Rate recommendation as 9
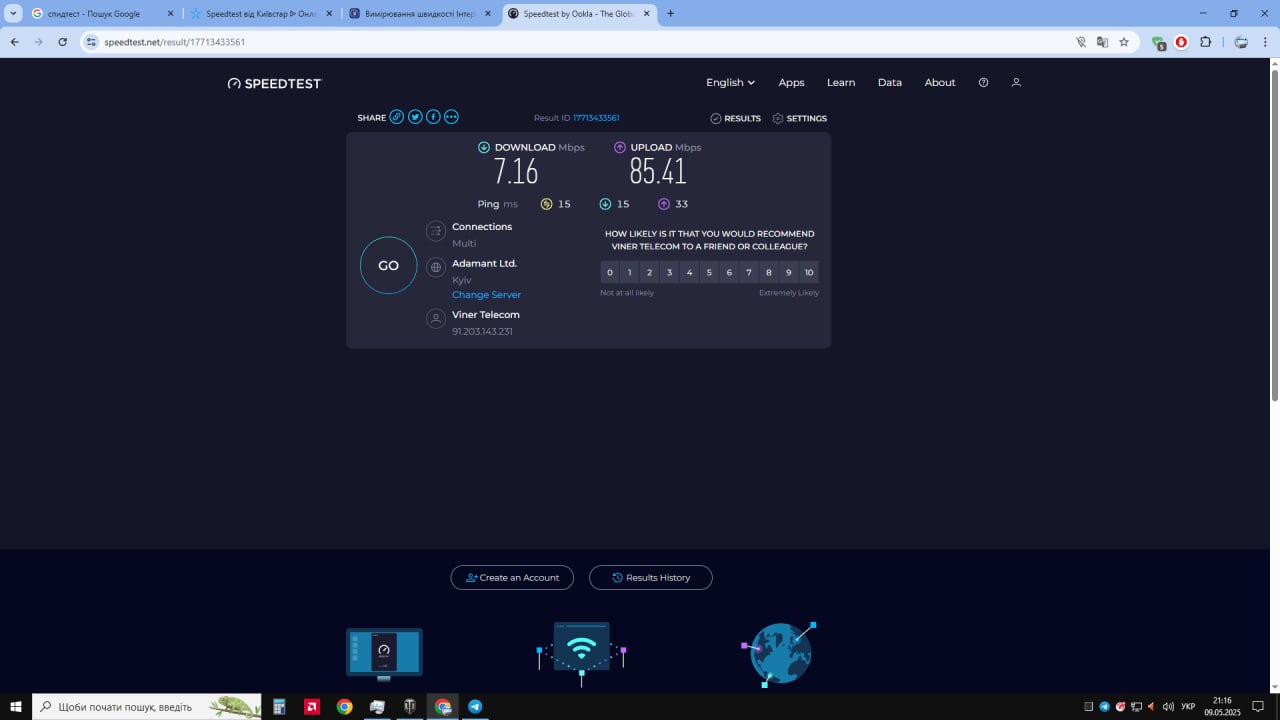 pyautogui.click(x=789, y=272)
